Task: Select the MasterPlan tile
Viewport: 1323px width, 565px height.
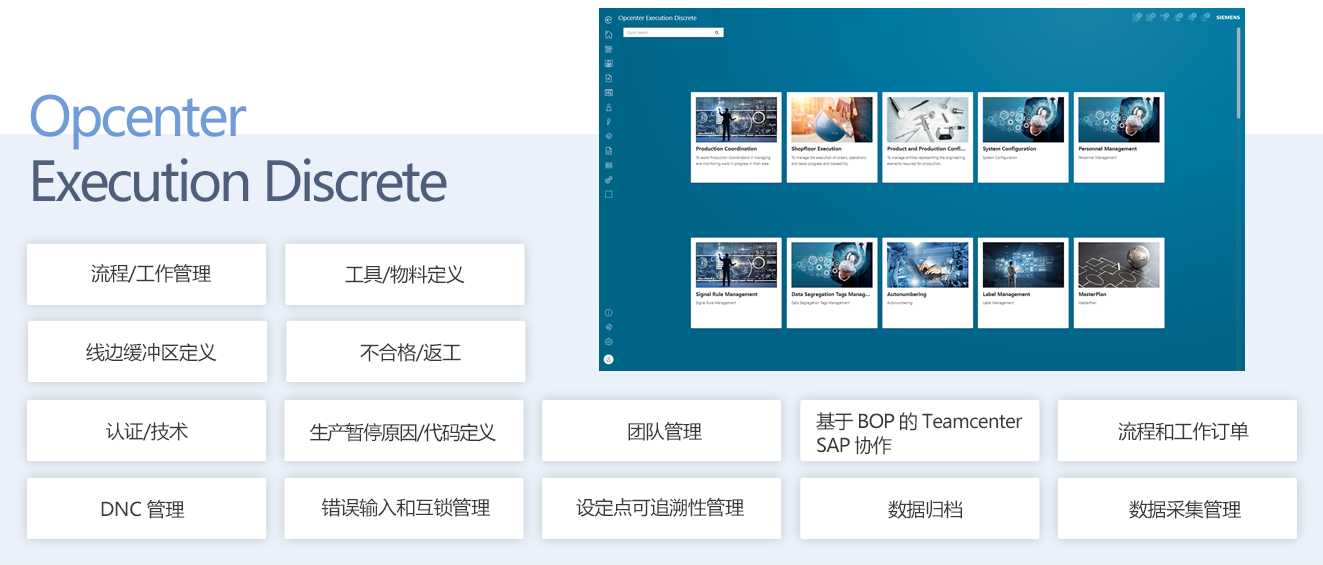Action: (1119, 283)
